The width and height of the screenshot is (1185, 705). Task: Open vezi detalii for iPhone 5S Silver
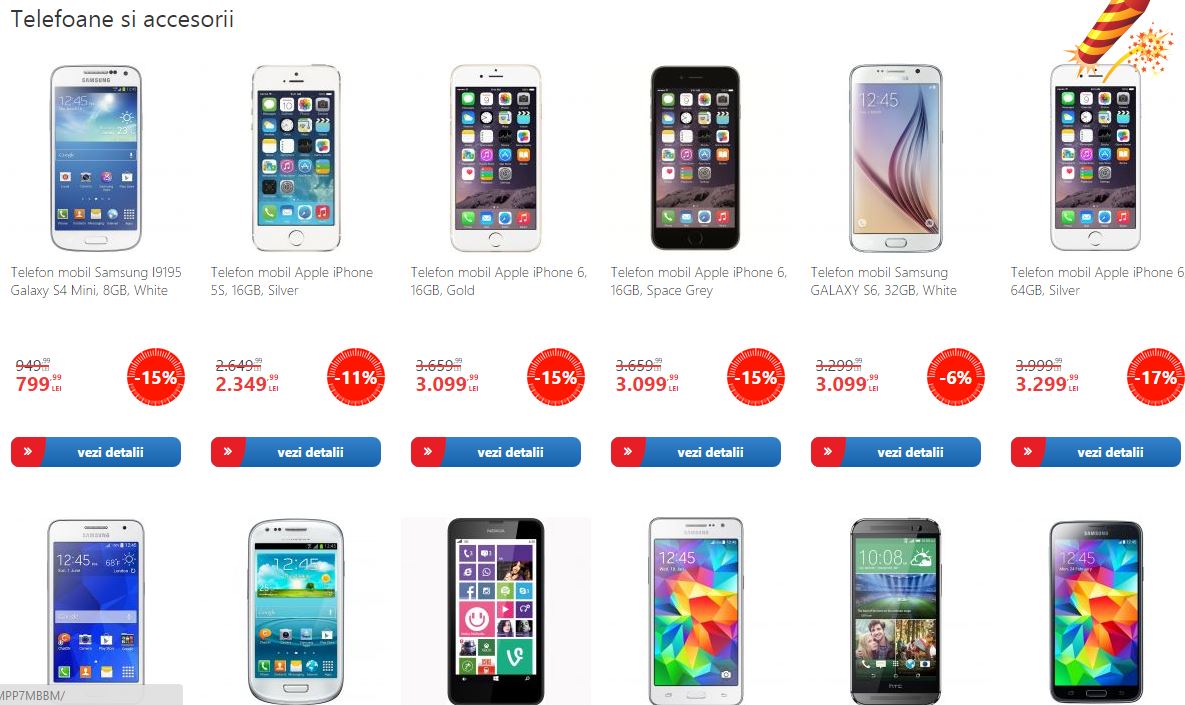click(x=295, y=452)
